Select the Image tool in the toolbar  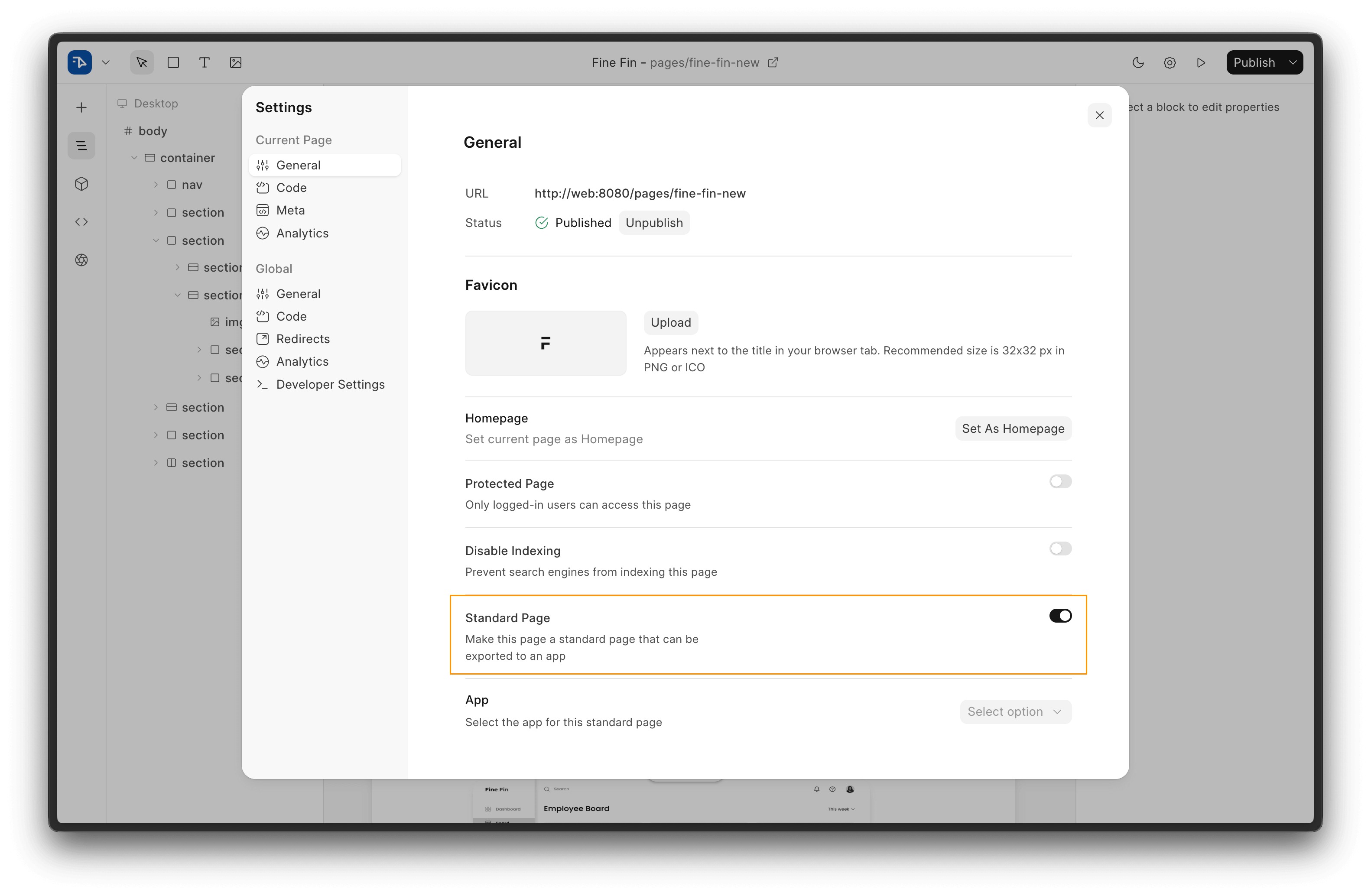[x=236, y=62]
